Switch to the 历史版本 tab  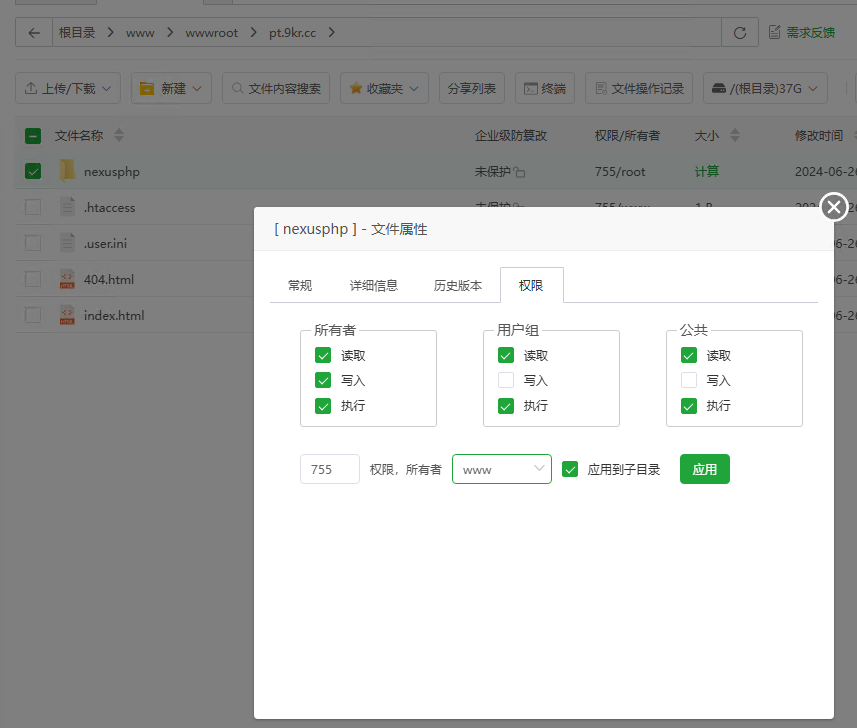click(x=458, y=285)
